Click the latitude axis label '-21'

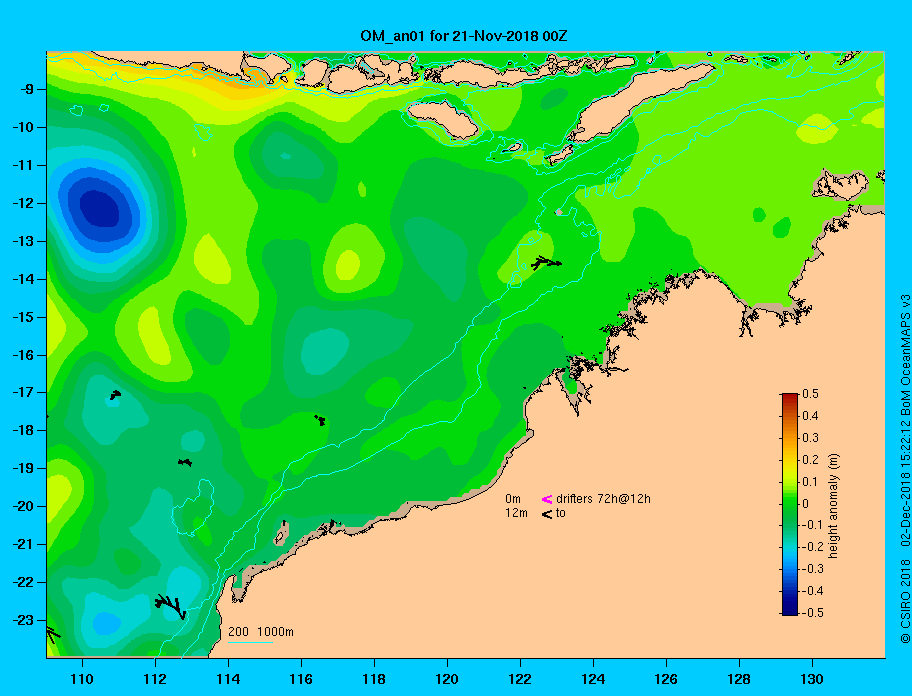23,545
